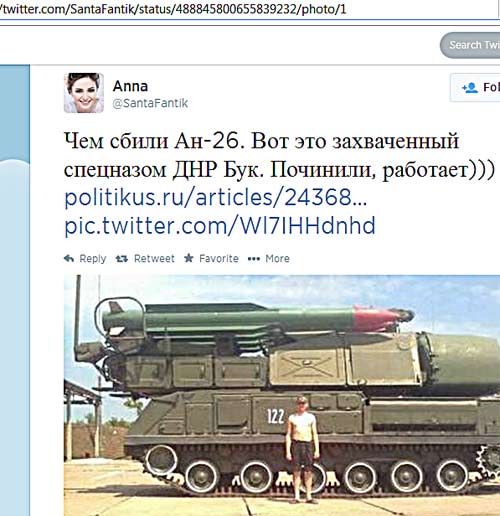Click the add-person Follow icon
This screenshot has width=500, height=516.
tap(470, 88)
